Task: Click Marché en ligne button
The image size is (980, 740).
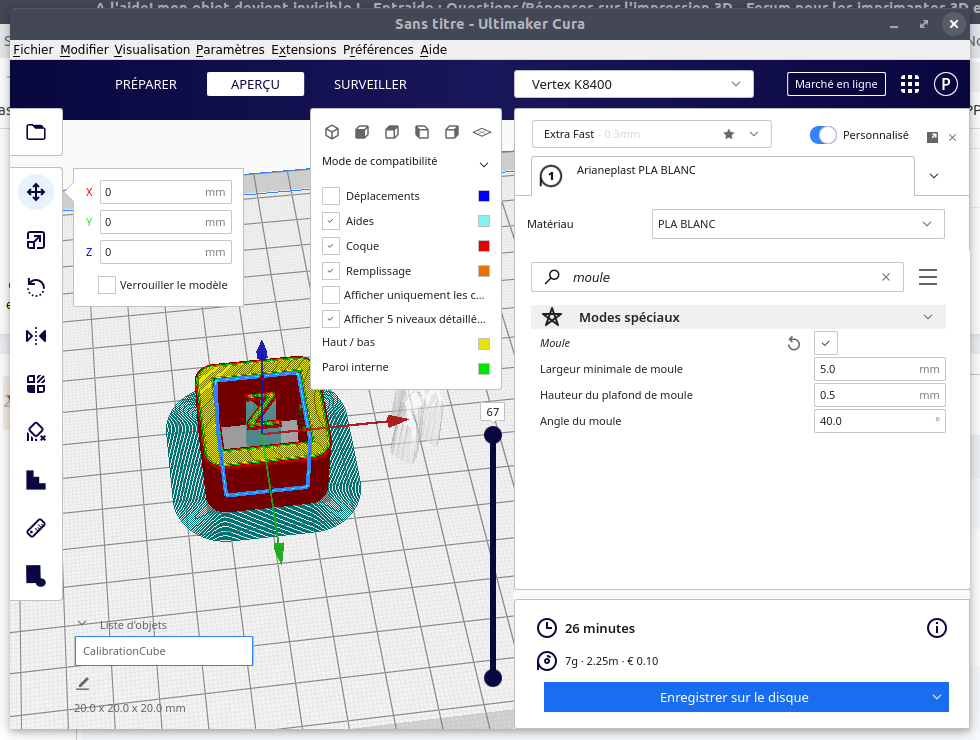Action: tap(836, 84)
